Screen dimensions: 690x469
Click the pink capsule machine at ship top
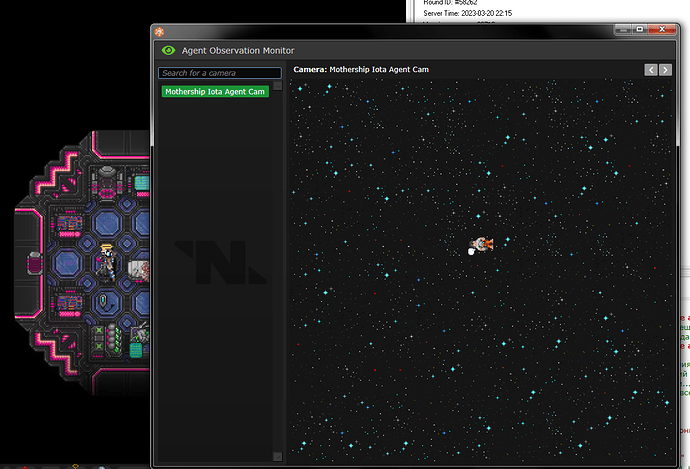tap(107, 182)
